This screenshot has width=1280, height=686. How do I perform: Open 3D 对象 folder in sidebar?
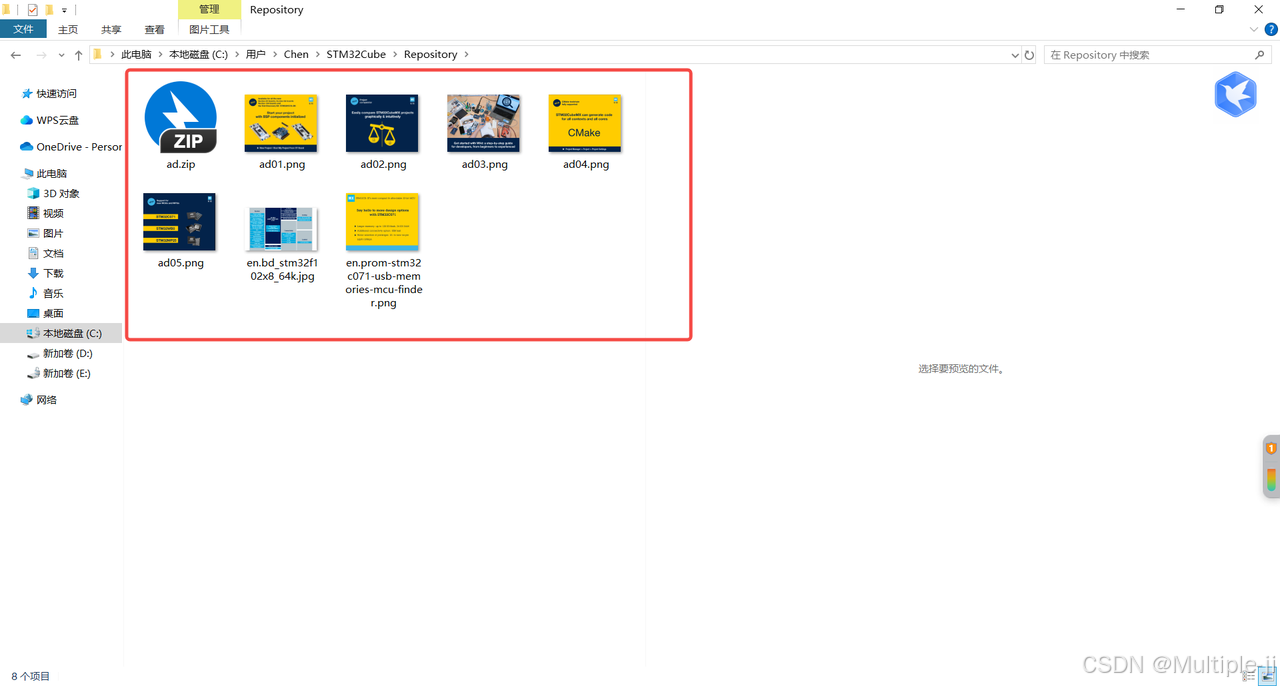pyautogui.click(x=53, y=193)
